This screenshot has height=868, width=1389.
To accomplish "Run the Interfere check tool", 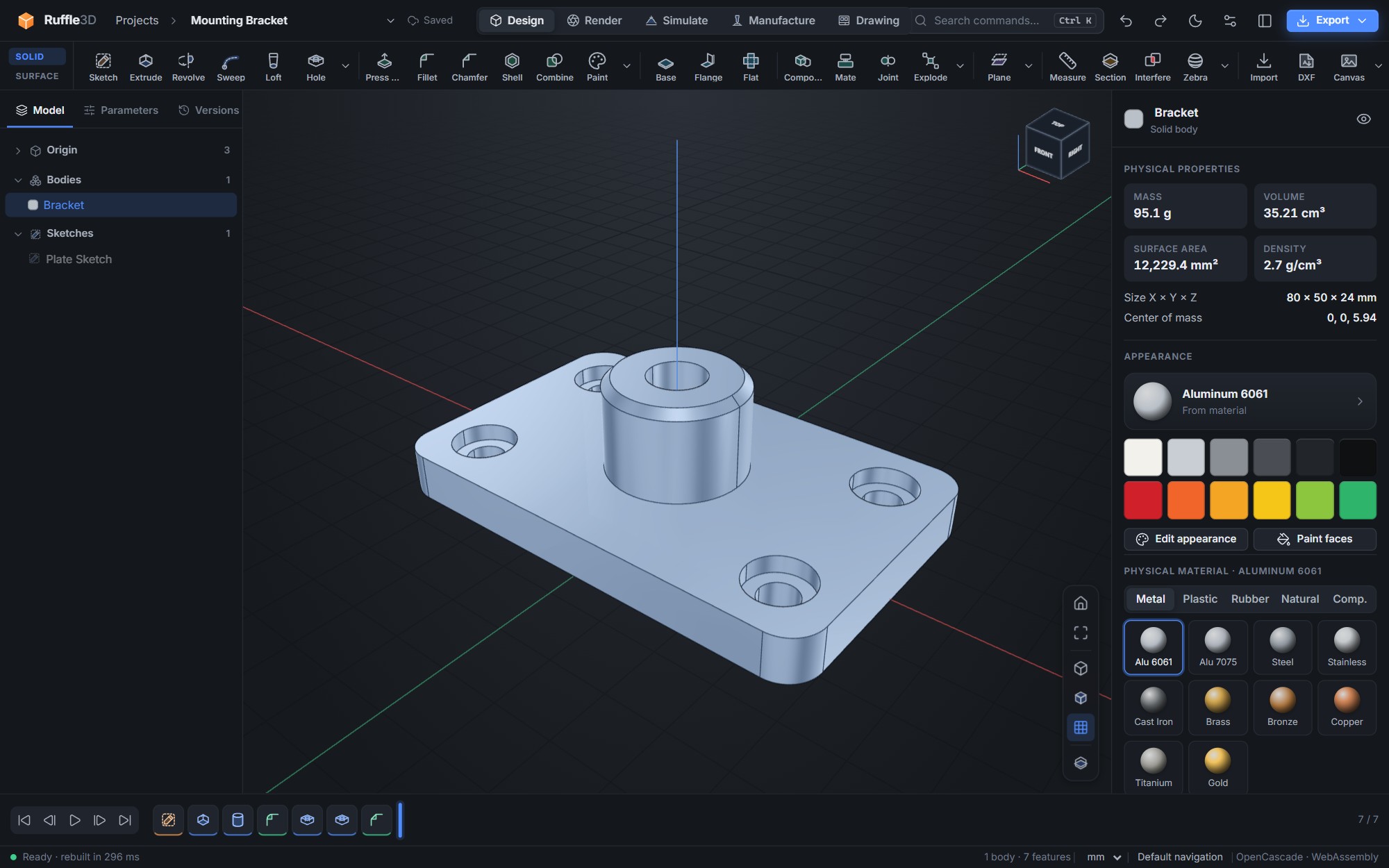I will (x=1152, y=67).
